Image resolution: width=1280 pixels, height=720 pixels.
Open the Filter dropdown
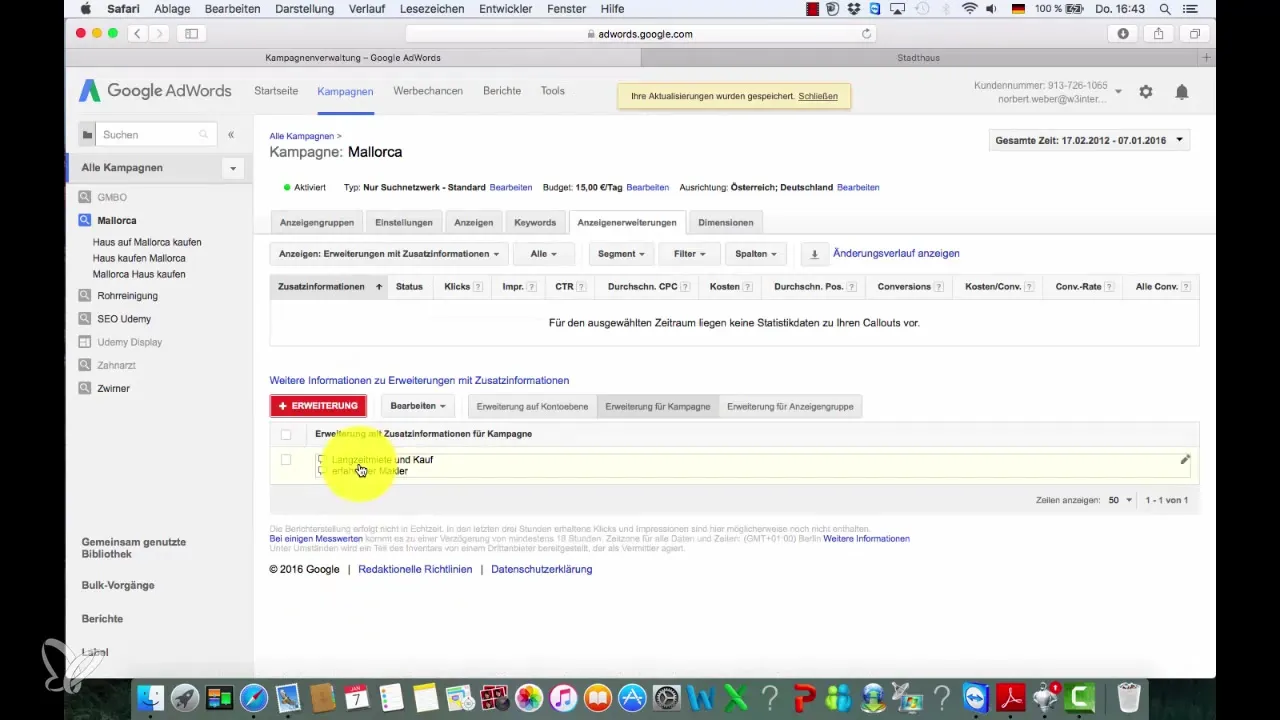tap(691, 254)
